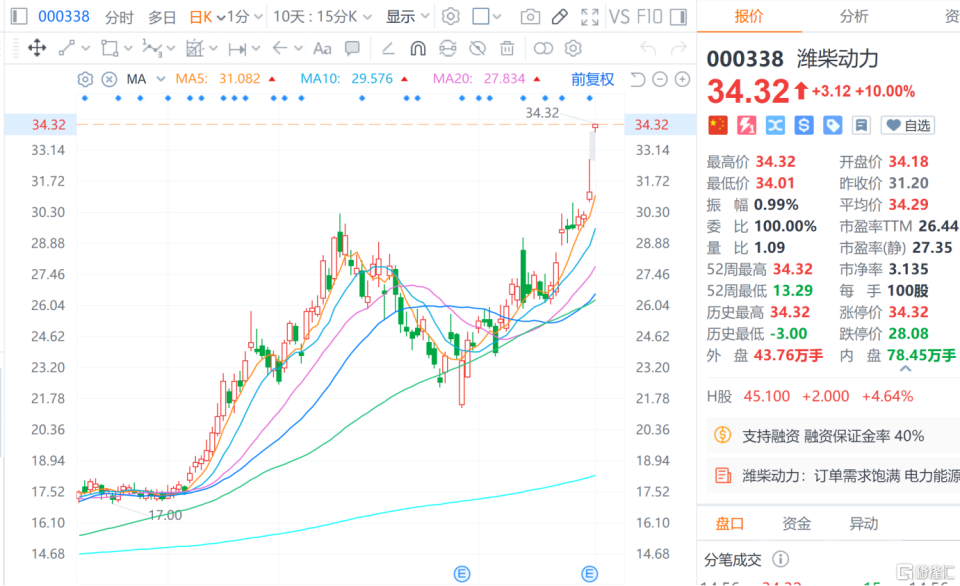Open the 10天:15分K range dropdown
Viewport: 960px width, 586px height.
coord(322,17)
